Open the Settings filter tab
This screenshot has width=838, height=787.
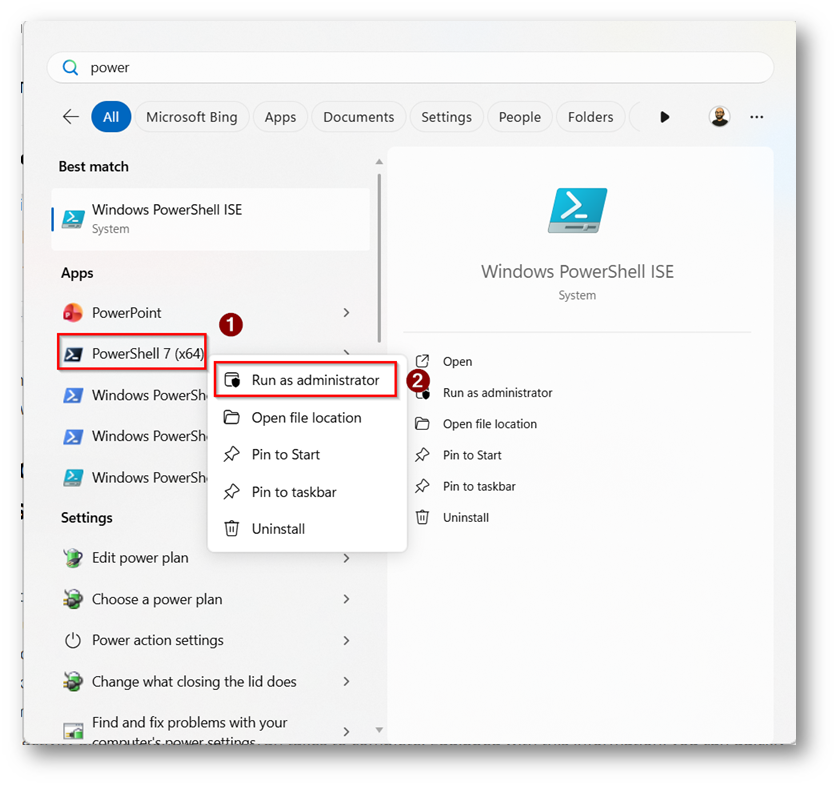coord(446,116)
